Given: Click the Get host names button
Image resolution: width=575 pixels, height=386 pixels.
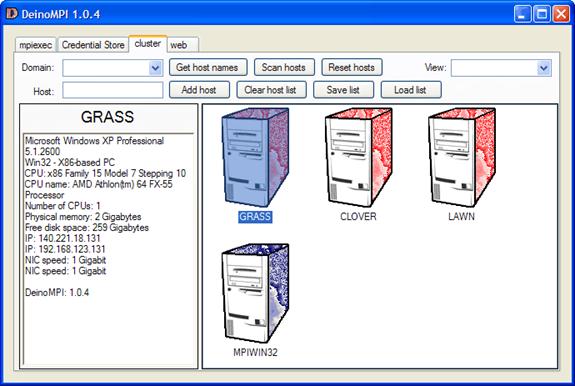Looking at the screenshot, I should [208, 67].
